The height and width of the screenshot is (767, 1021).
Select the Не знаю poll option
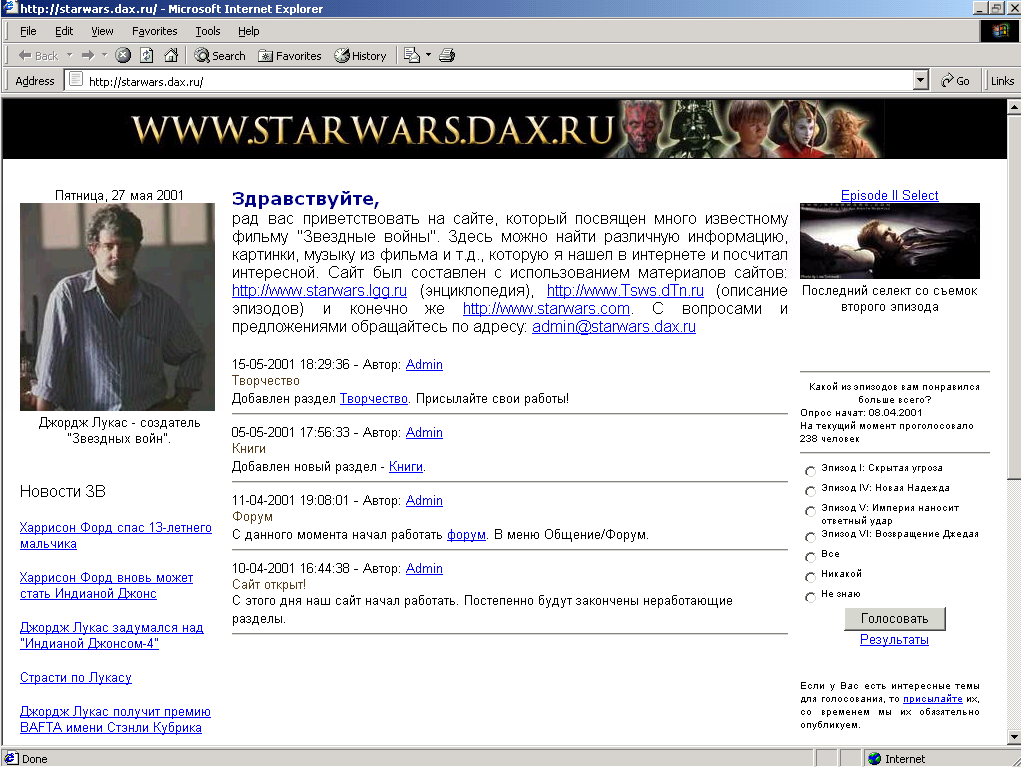810,597
